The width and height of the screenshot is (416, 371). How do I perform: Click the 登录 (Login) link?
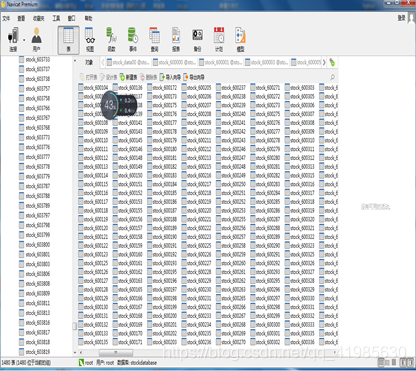(401, 18)
